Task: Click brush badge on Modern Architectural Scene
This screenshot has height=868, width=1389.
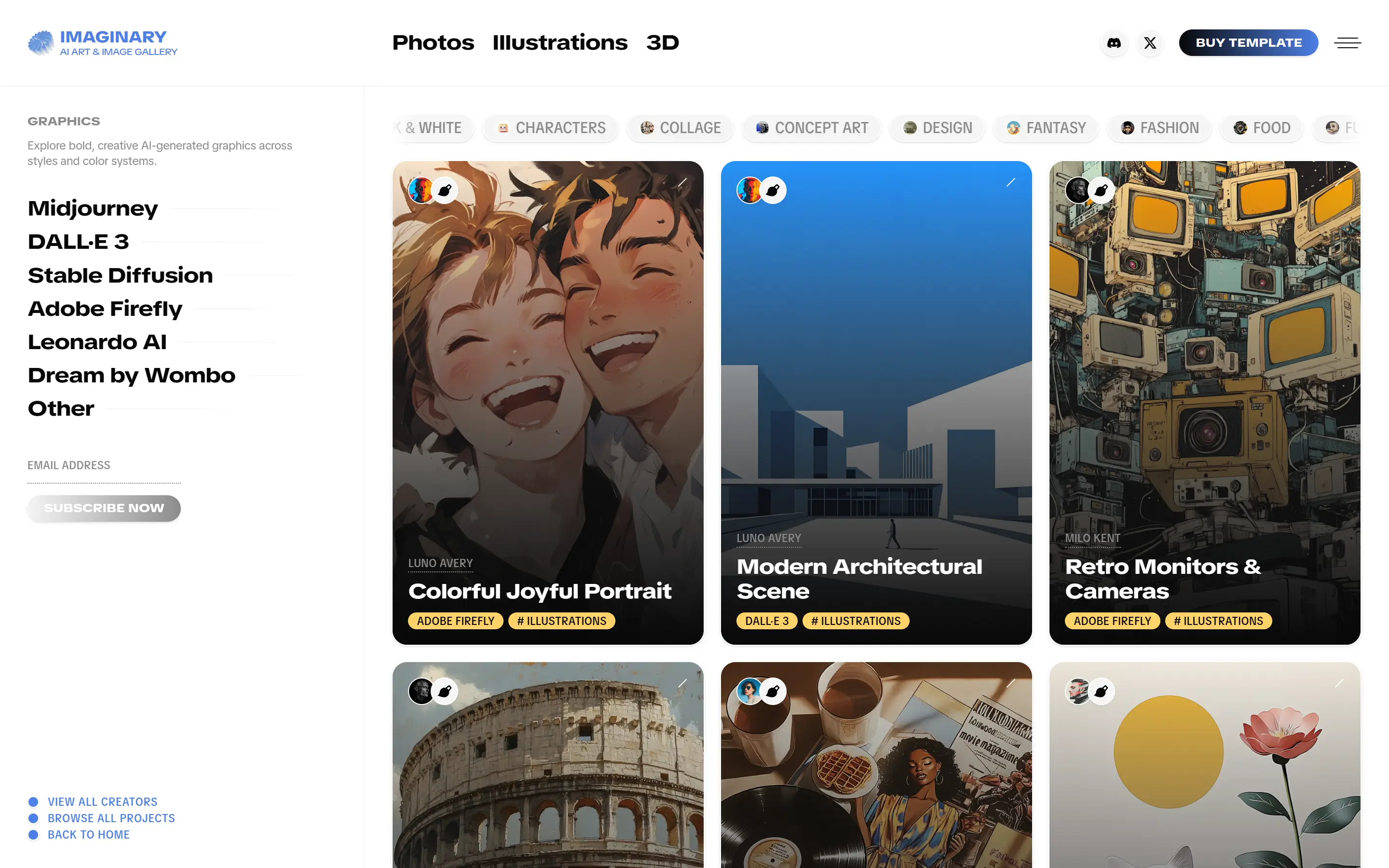Action: click(773, 190)
